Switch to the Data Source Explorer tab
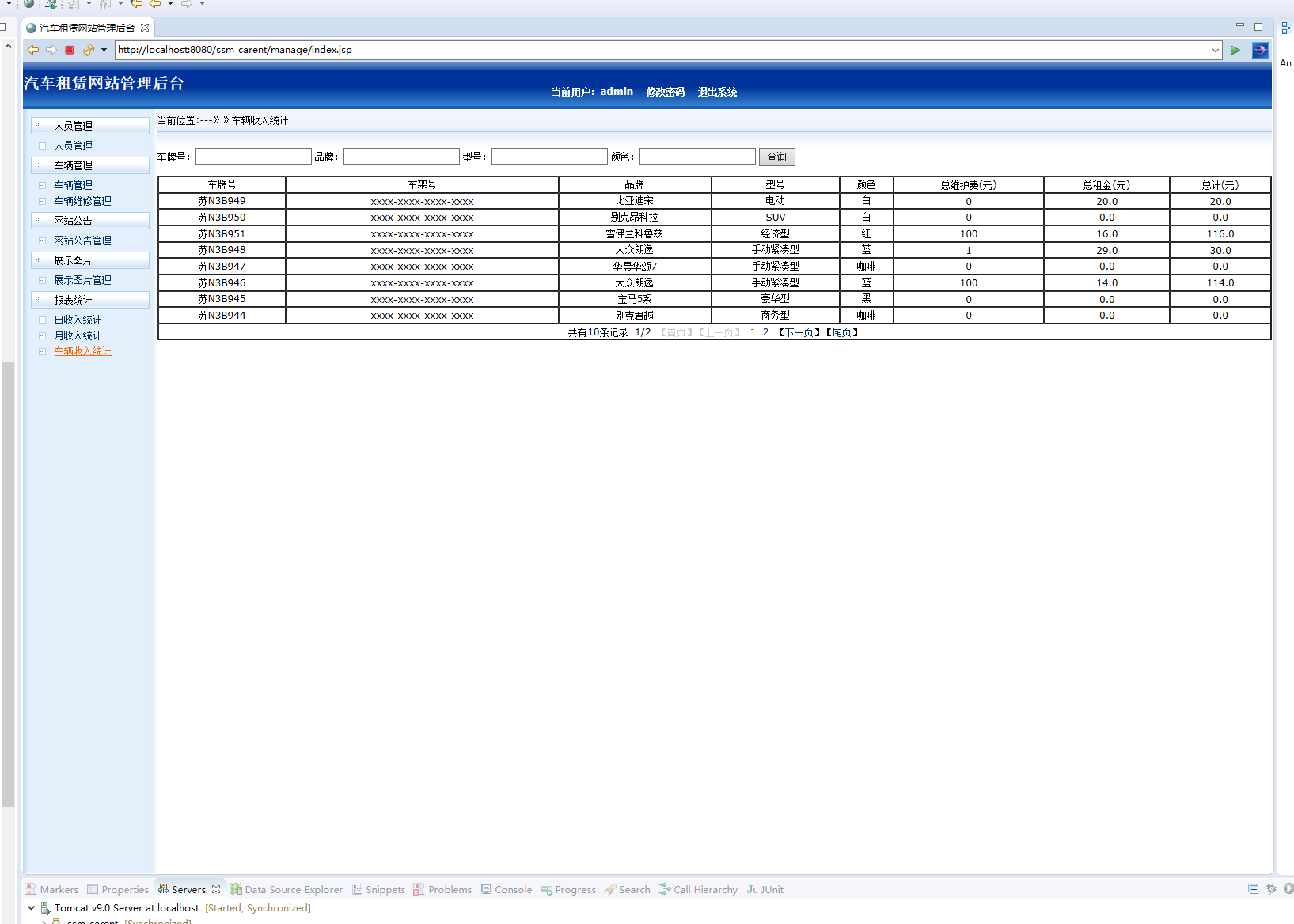Image resolution: width=1294 pixels, height=924 pixels. pos(287,889)
